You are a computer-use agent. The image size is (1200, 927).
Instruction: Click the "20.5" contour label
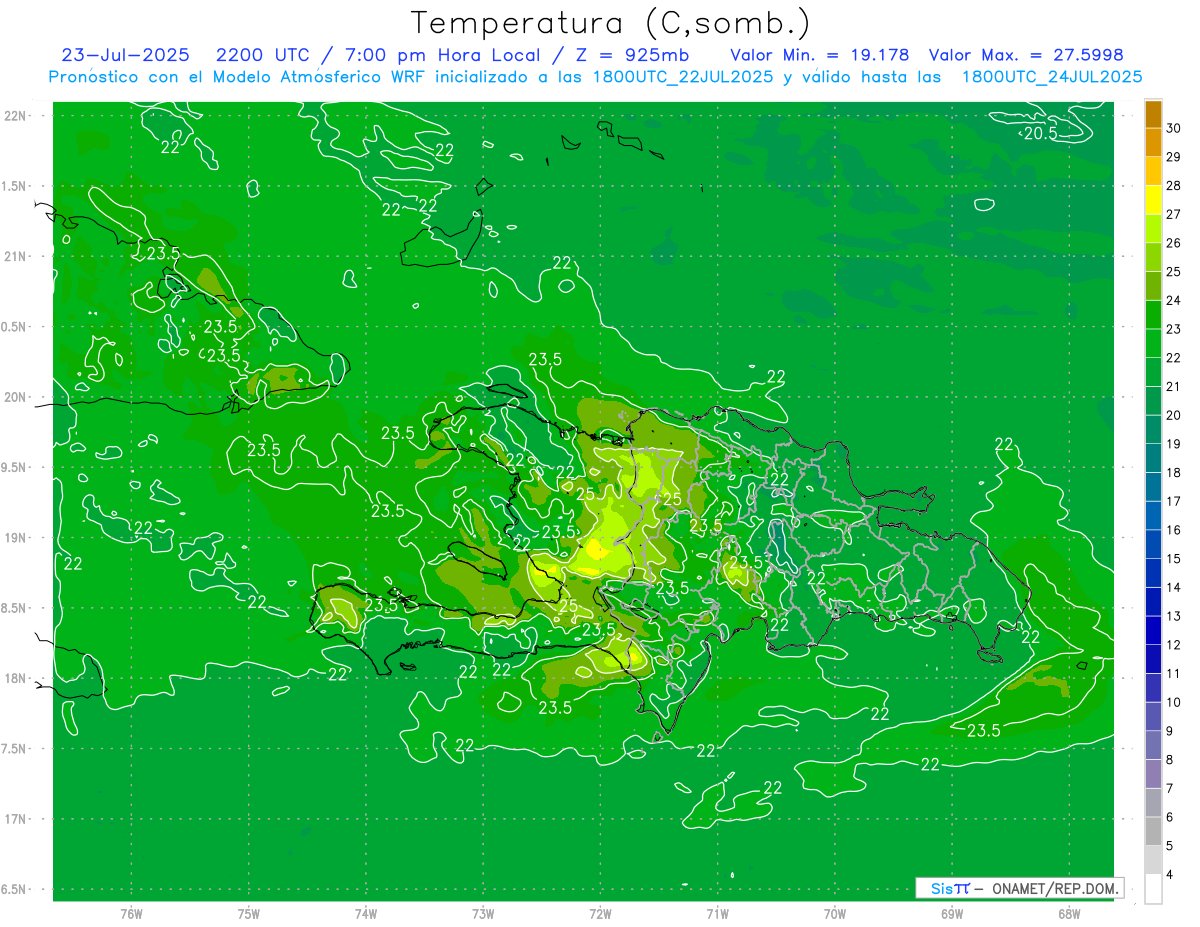(x=1041, y=133)
